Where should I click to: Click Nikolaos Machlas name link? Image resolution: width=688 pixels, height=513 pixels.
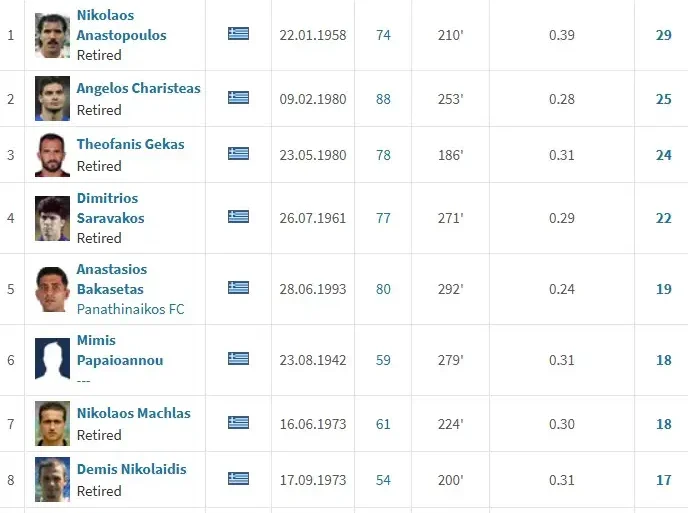(133, 413)
